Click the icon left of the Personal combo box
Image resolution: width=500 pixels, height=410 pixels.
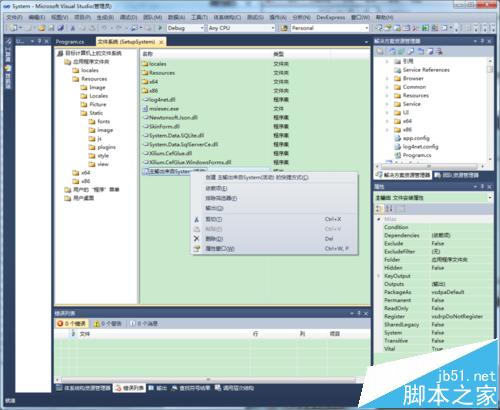click(284, 28)
